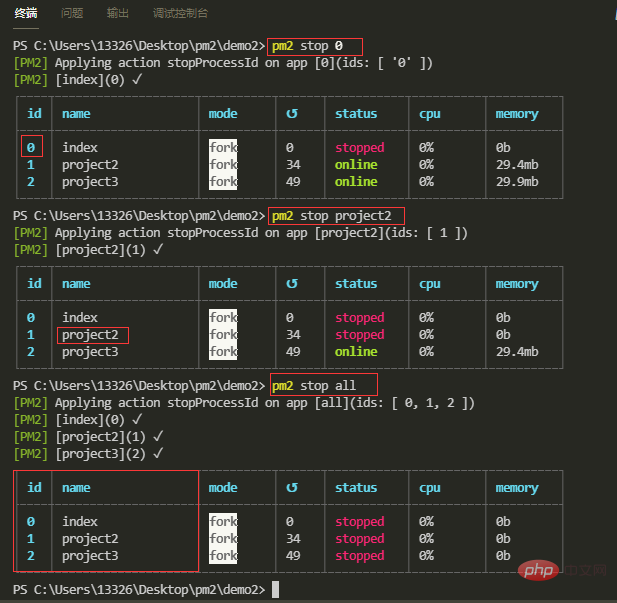Open the 调试控制台 tab

[180, 13]
